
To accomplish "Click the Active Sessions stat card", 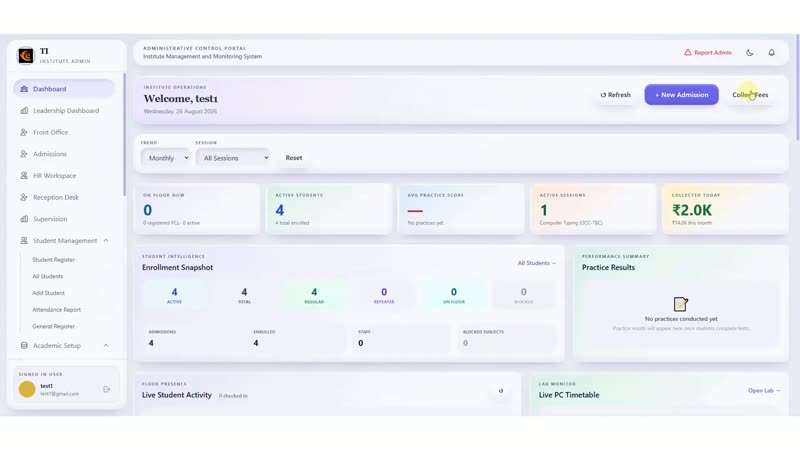I will (x=593, y=209).
